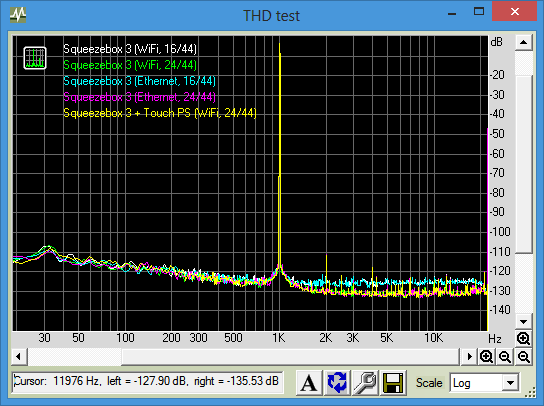Select the green Squeezebox 3 WiFi 24/44 legend

click(130, 65)
